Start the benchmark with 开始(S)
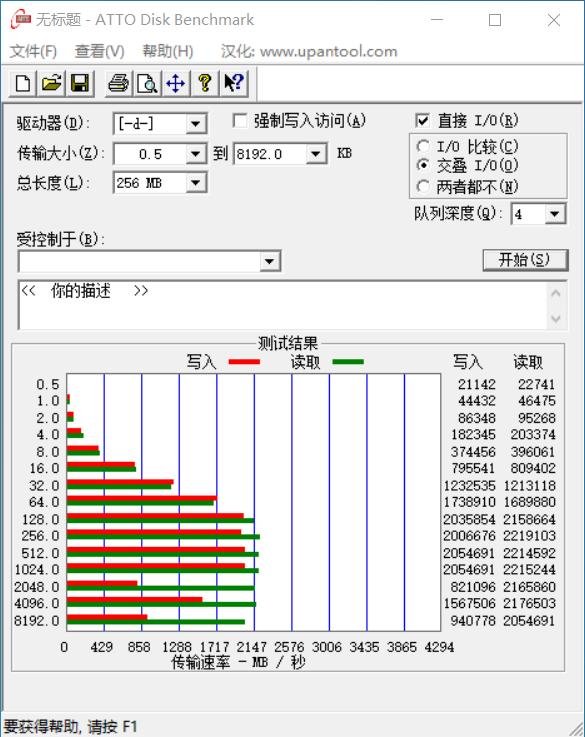Viewport: 585px width, 737px height. [525, 260]
